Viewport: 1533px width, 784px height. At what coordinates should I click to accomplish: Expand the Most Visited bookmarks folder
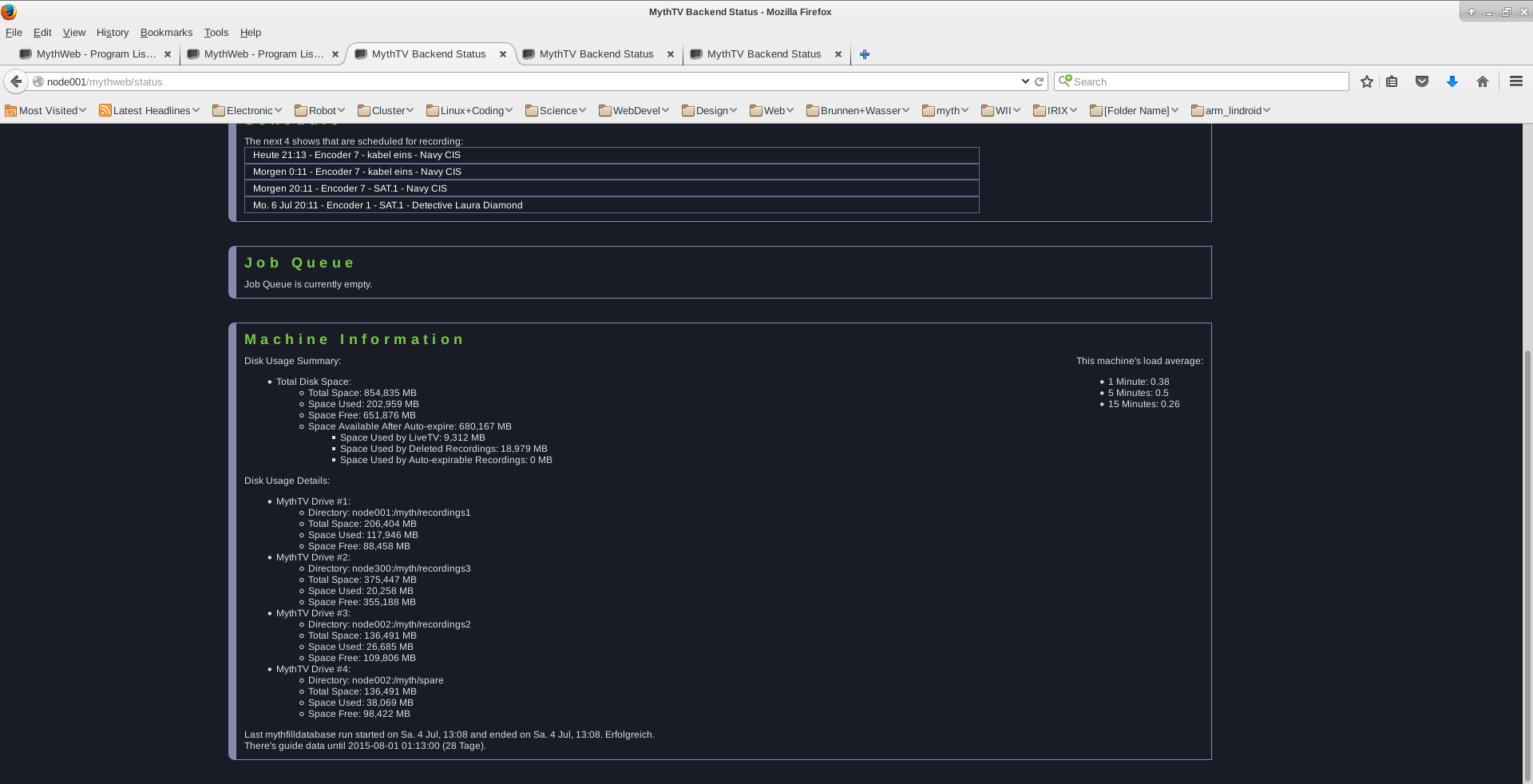coord(46,111)
